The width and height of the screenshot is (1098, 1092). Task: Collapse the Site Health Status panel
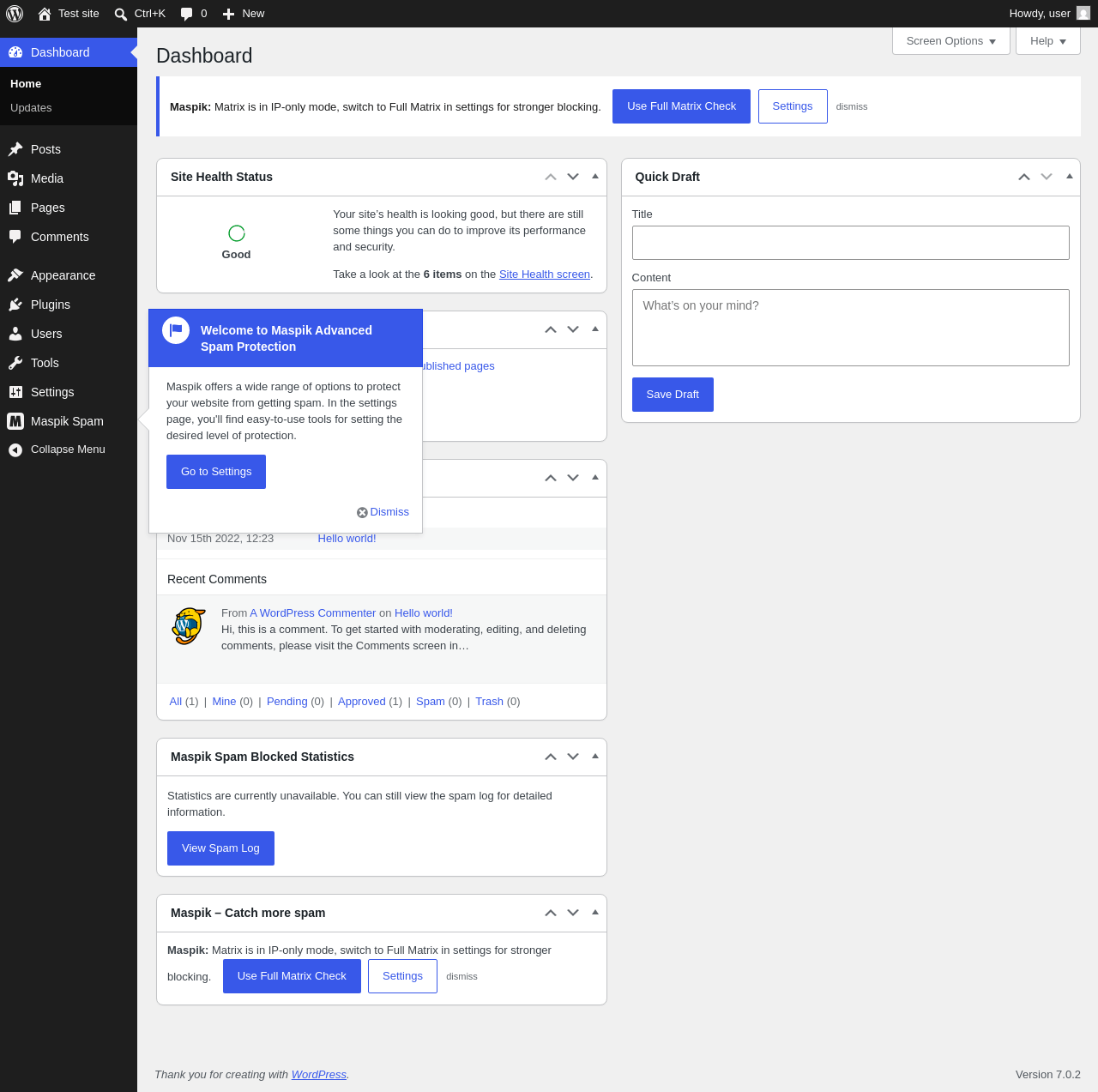(595, 176)
